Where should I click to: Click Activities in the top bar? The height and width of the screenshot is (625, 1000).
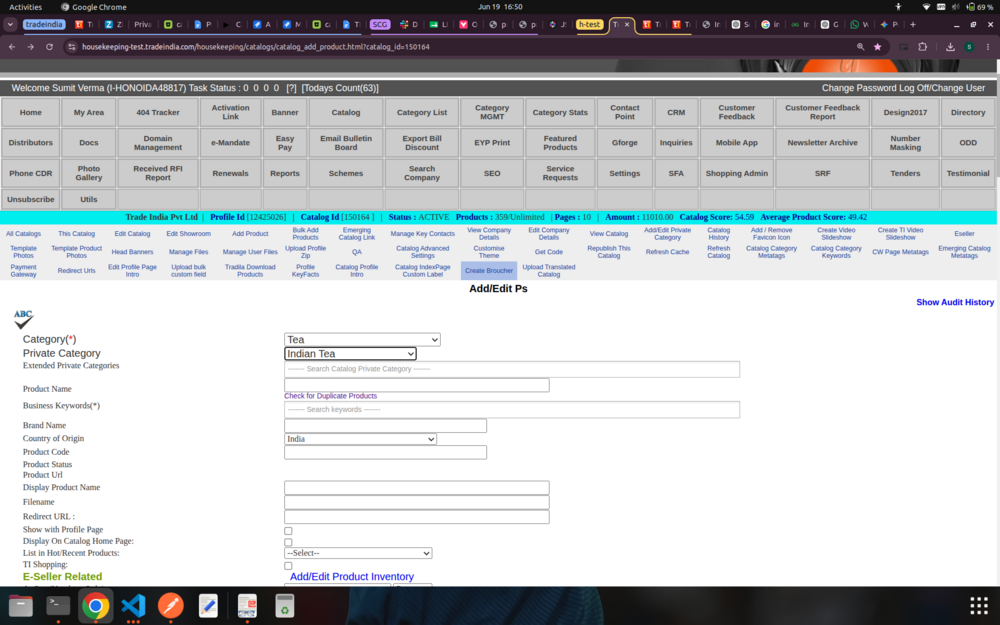(x=26, y=7)
